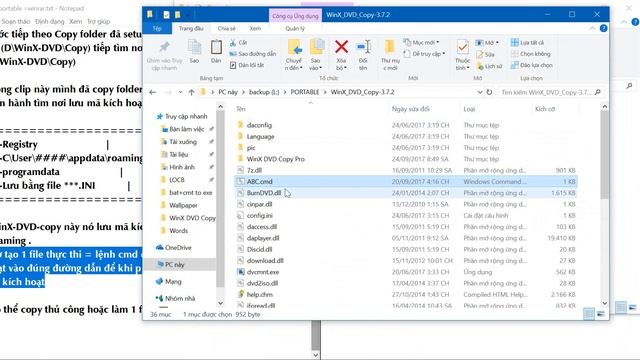This screenshot has height=360, width=640.
Task: Create a new folder with Thư mục mới
Action: pyautogui.click(x=390, y=55)
